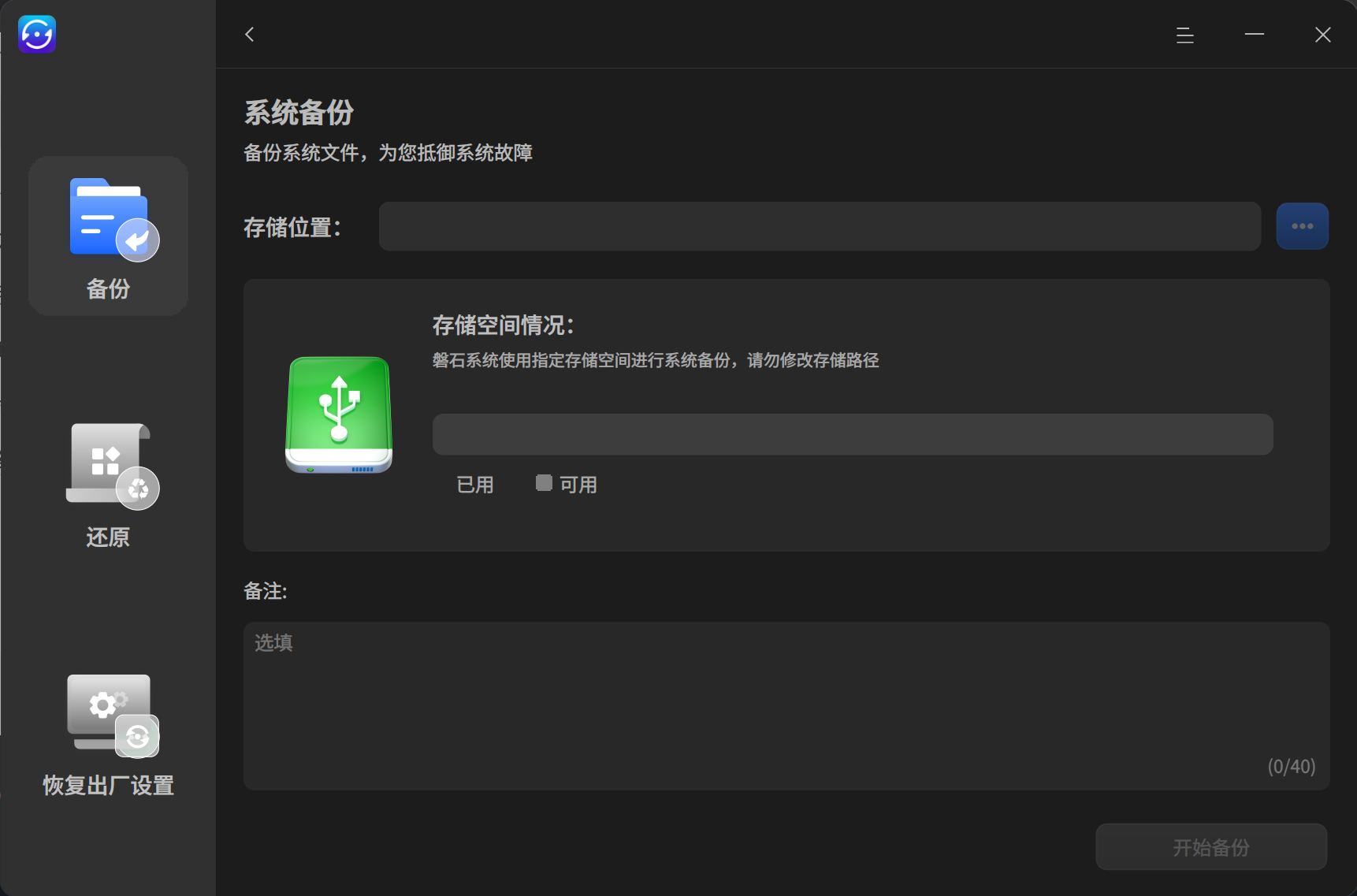
Task: Click the (0/40) character counter
Action: (1292, 767)
